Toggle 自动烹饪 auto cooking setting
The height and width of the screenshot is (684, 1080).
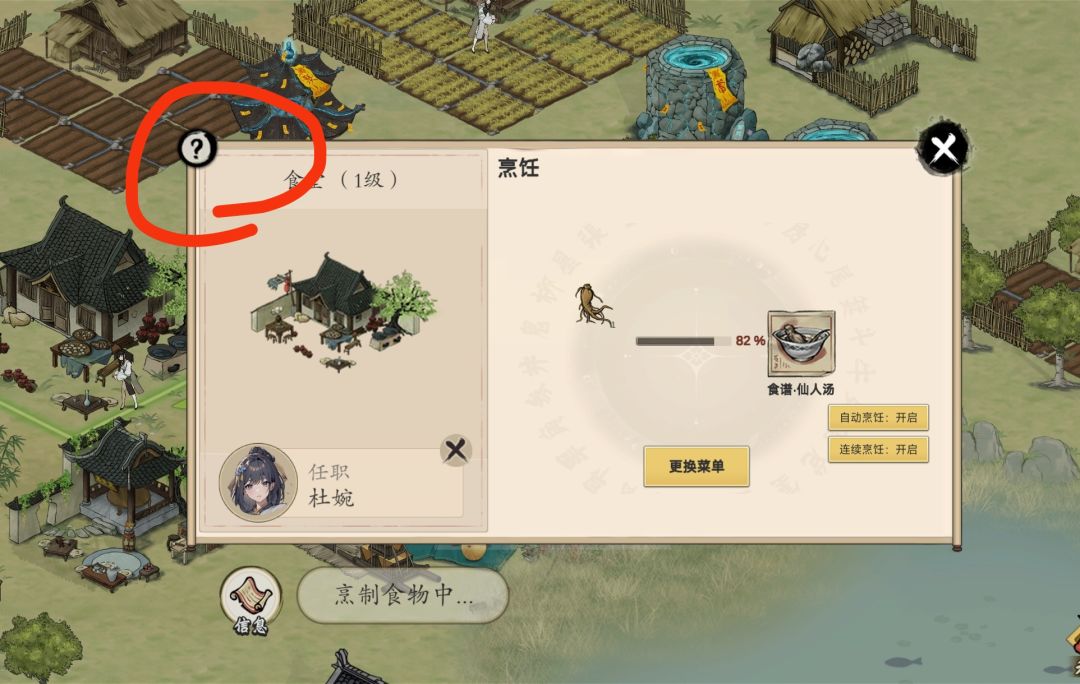pyautogui.click(x=878, y=417)
